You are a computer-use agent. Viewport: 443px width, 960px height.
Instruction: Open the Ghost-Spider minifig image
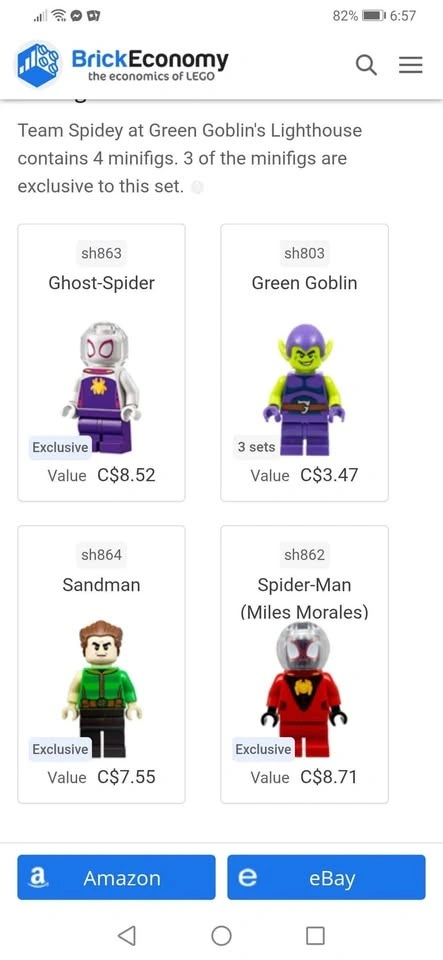tap(102, 388)
